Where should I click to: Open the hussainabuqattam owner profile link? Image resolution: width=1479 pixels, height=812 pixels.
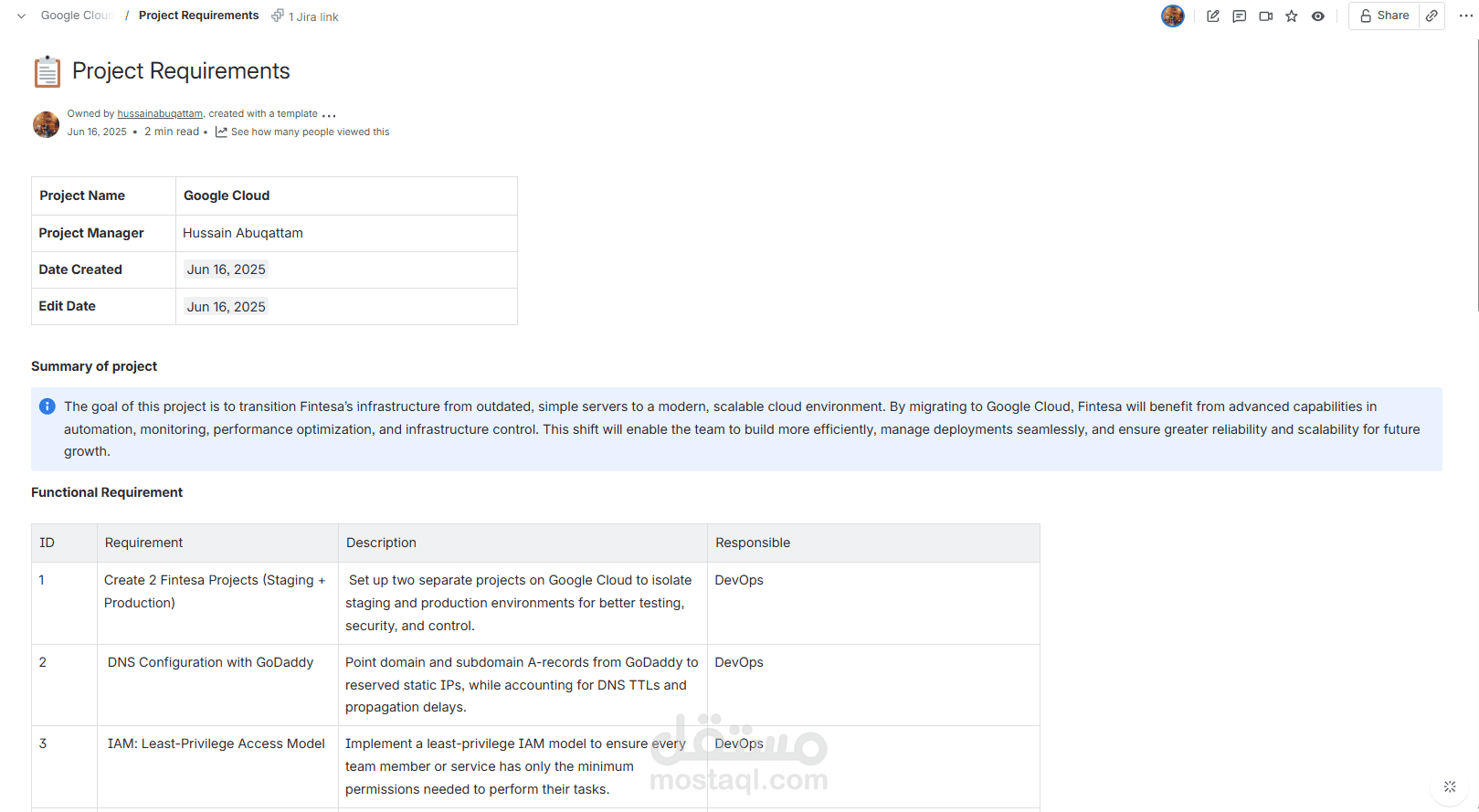[x=160, y=114]
